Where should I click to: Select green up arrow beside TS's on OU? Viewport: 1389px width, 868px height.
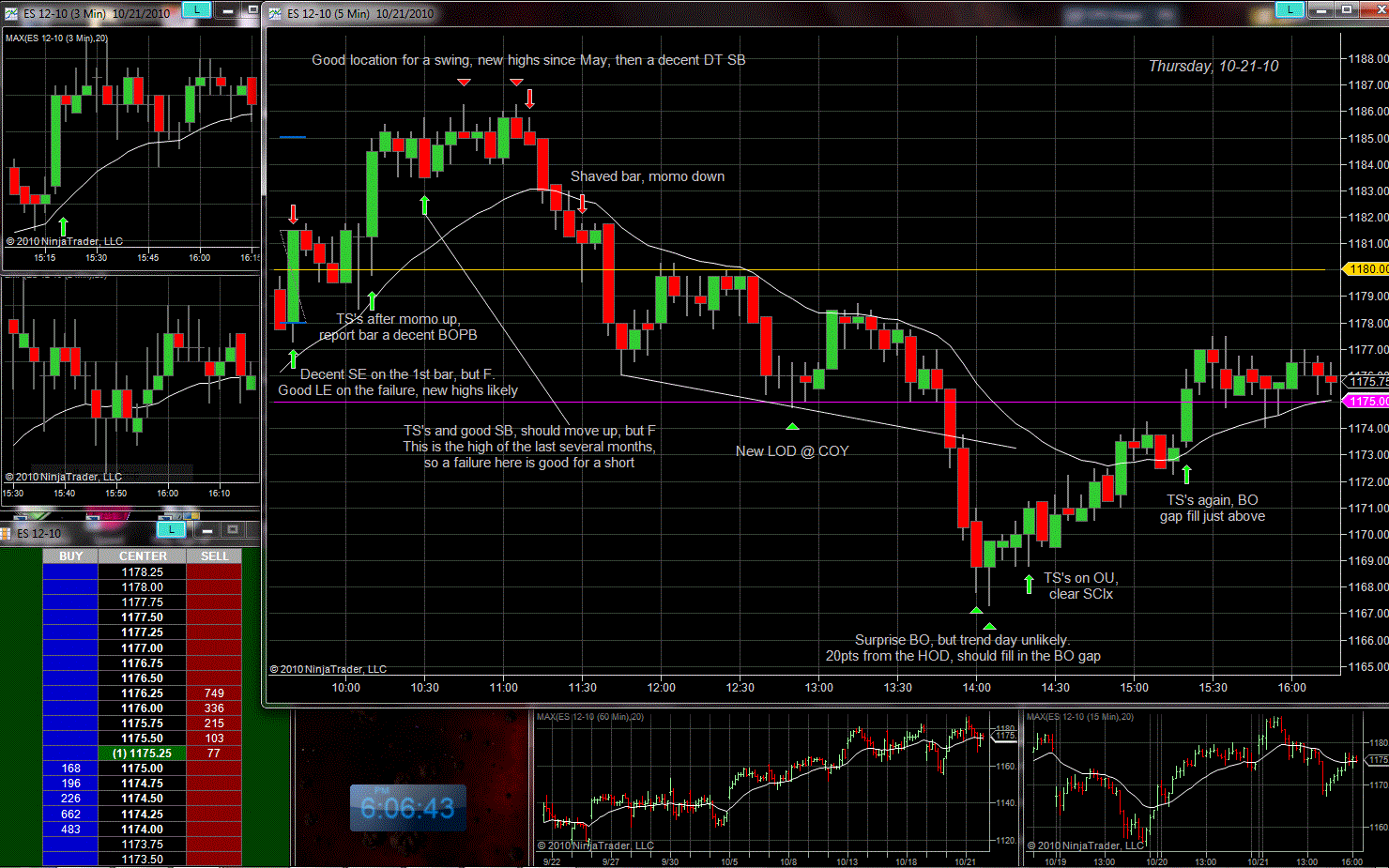1029,584
